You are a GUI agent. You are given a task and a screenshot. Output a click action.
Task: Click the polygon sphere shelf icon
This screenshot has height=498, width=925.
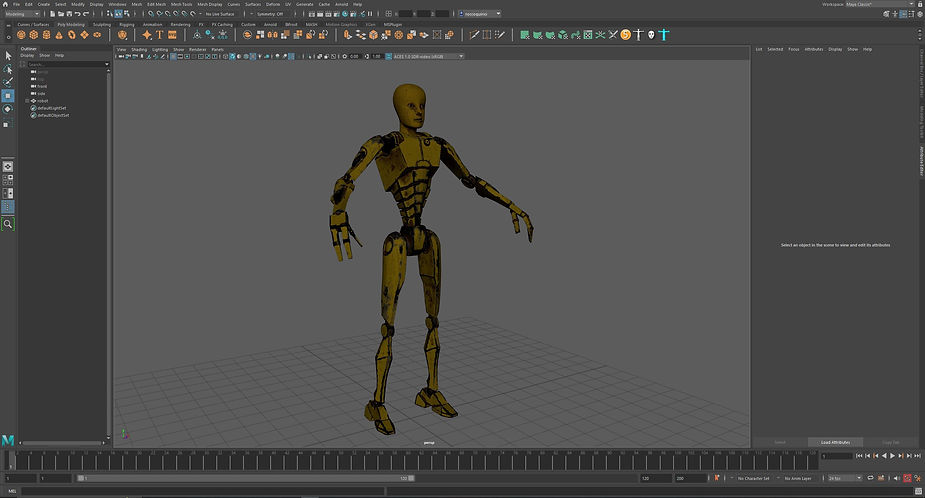click(x=21, y=35)
